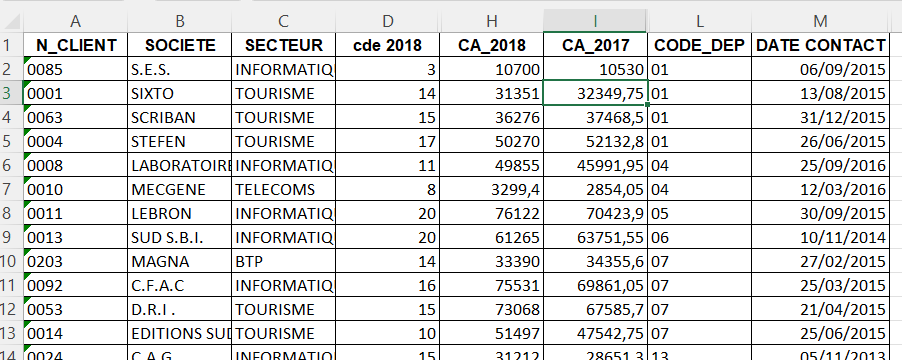
Task: Select client number cell 0063
Action: click(x=75, y=117)
